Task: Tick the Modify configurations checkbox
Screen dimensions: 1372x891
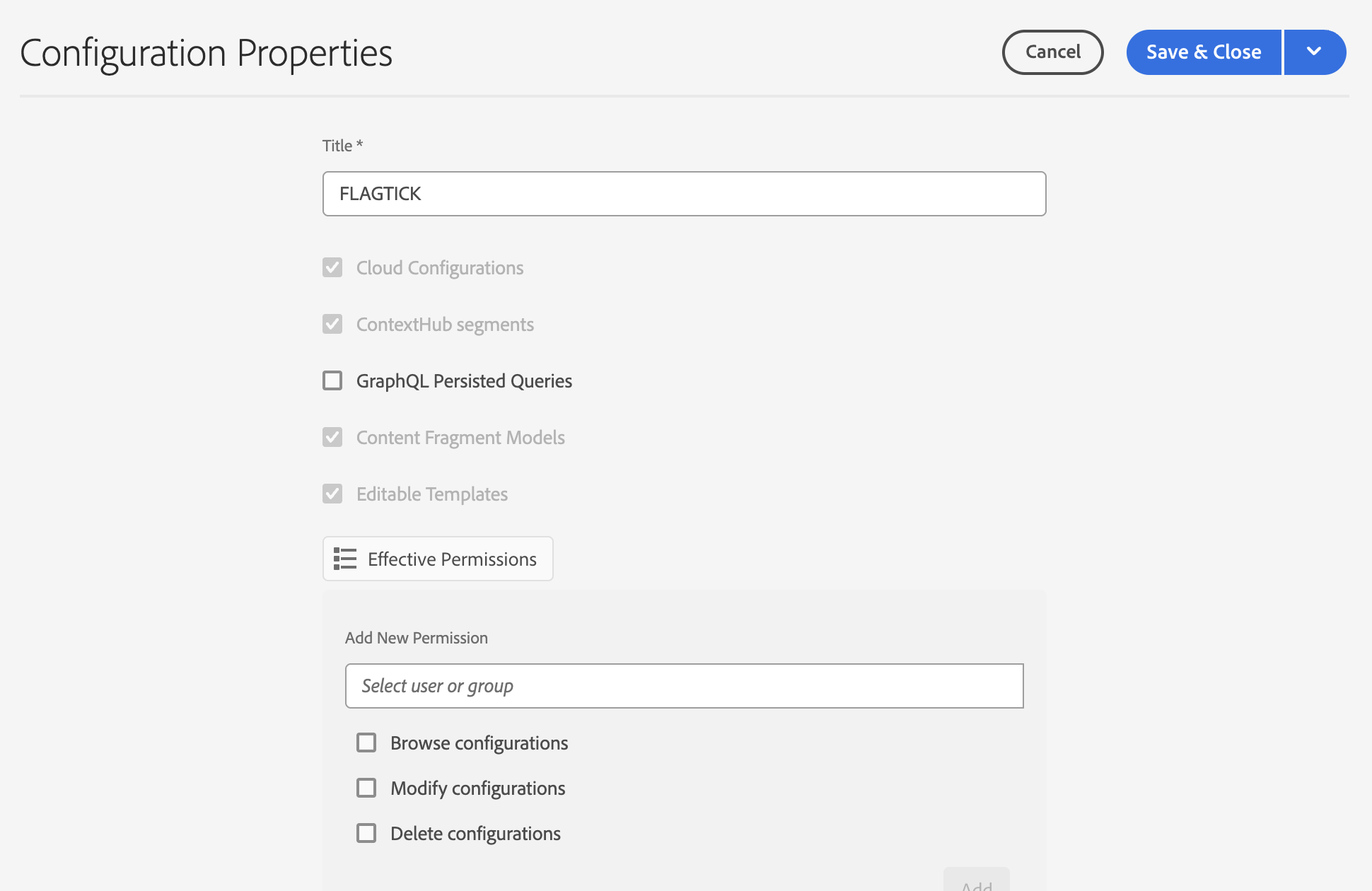Action: click(x=366, y=788)
